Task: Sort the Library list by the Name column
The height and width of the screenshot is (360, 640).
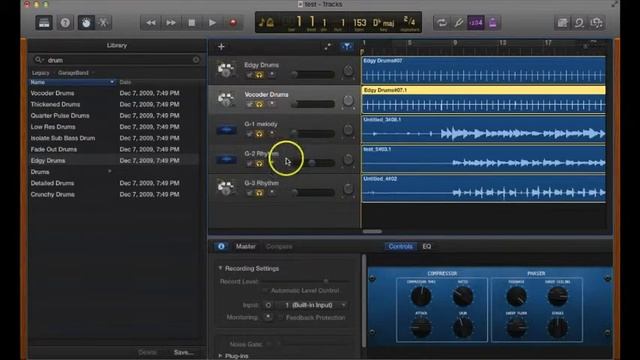Action: [72, 82]
